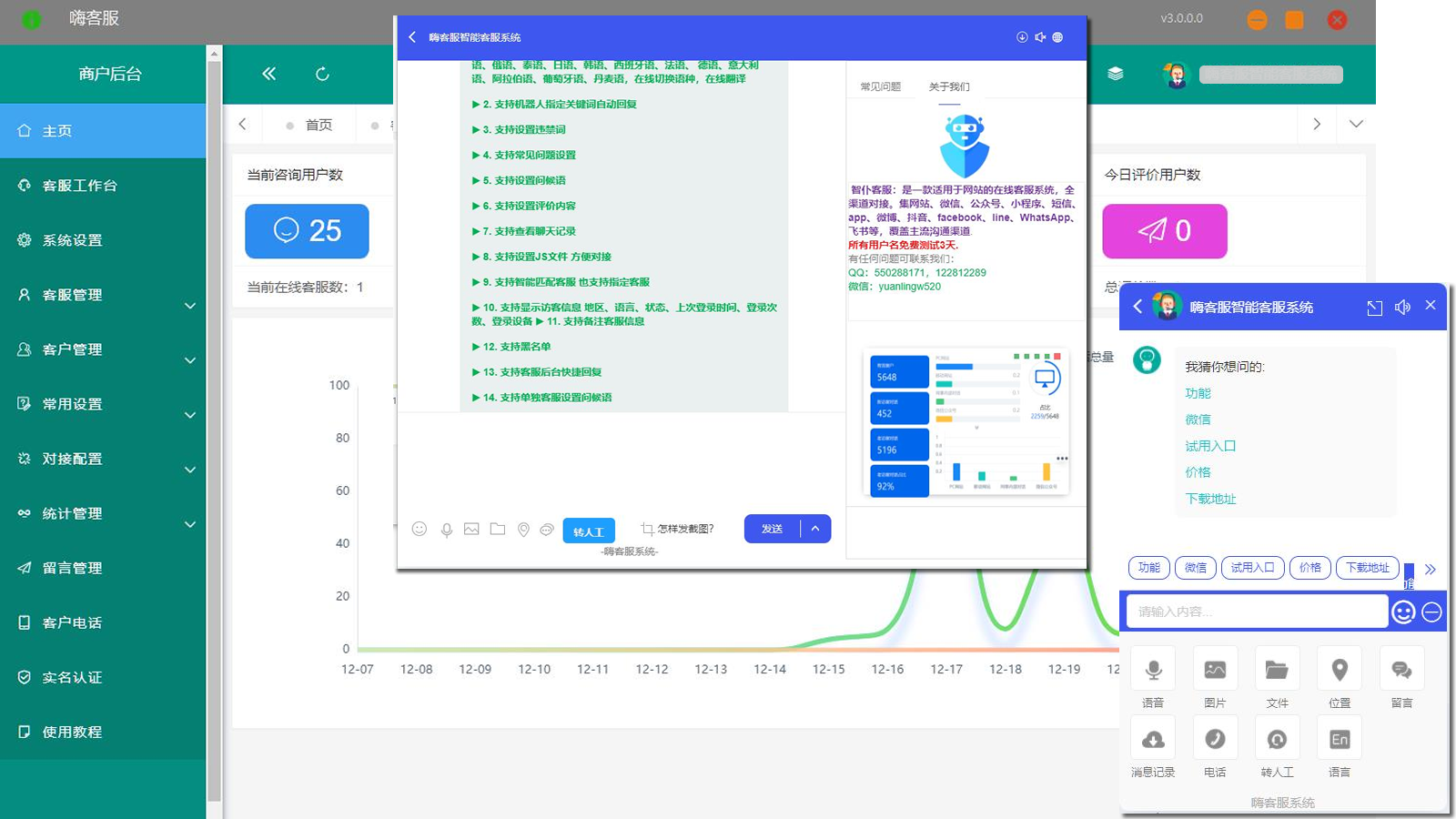1456x819 pixels.
Task: Open 客服工作台 in the sidebar
Action: [103, 186]
